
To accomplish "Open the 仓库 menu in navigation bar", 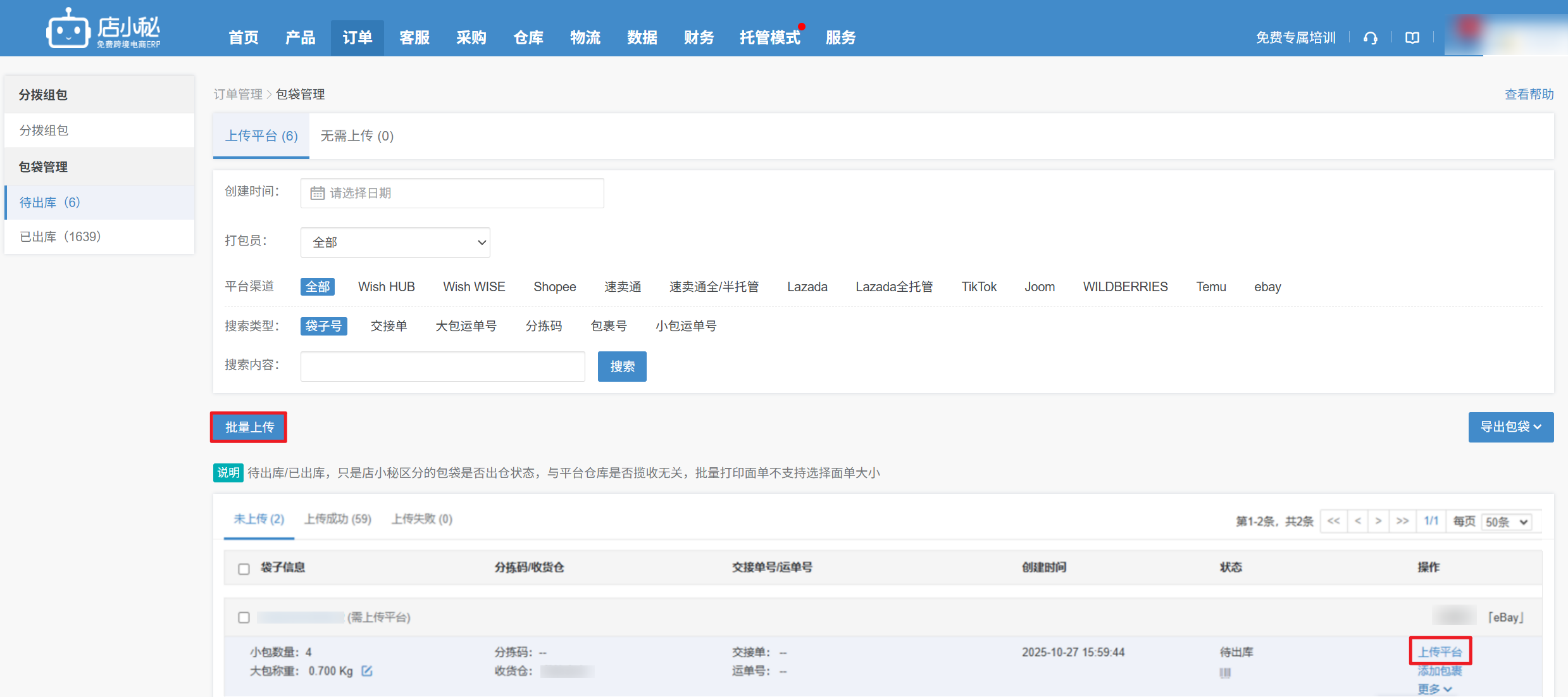I will point(528,38).
